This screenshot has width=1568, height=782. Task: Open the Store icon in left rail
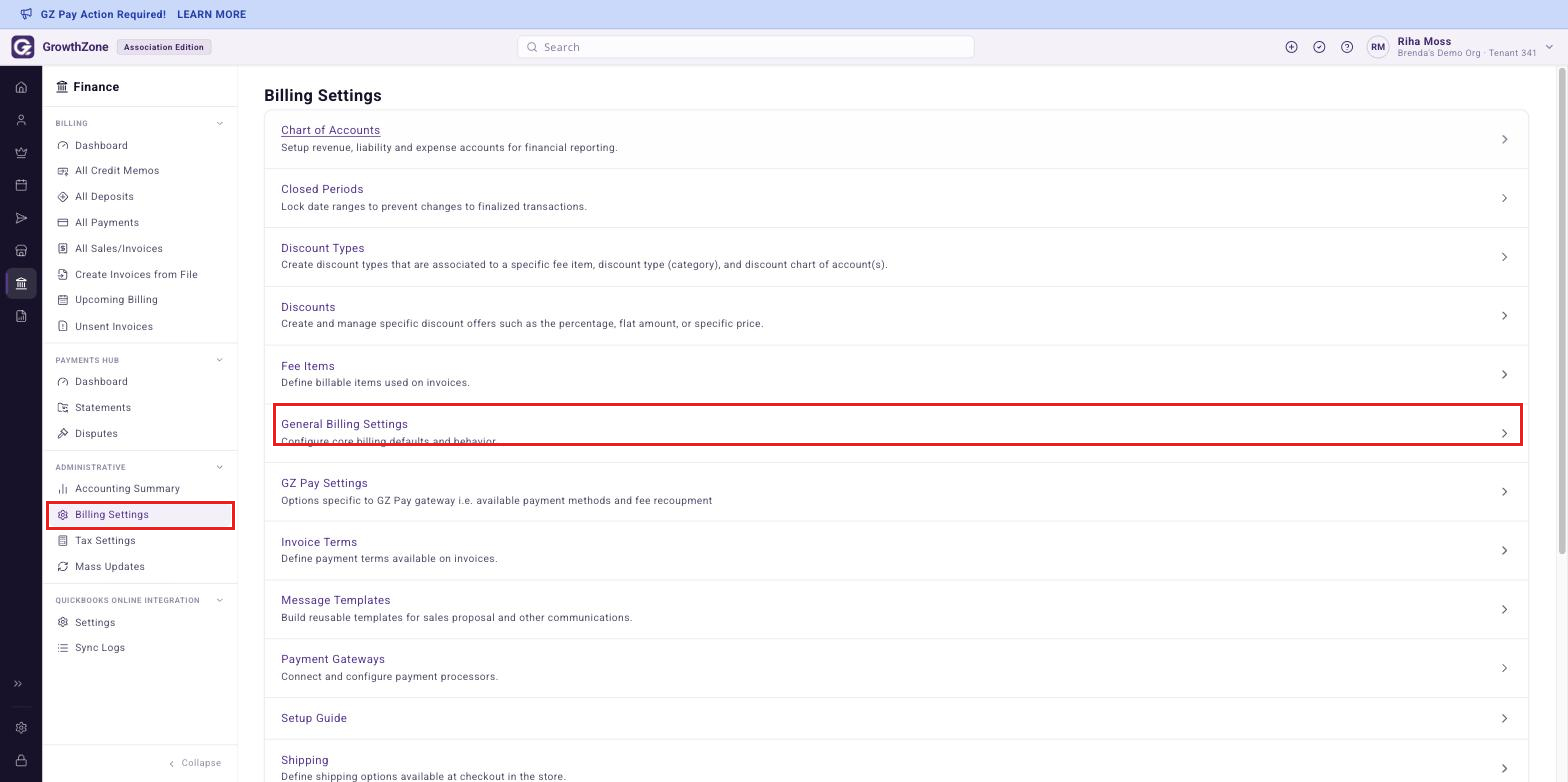(21, 251)
